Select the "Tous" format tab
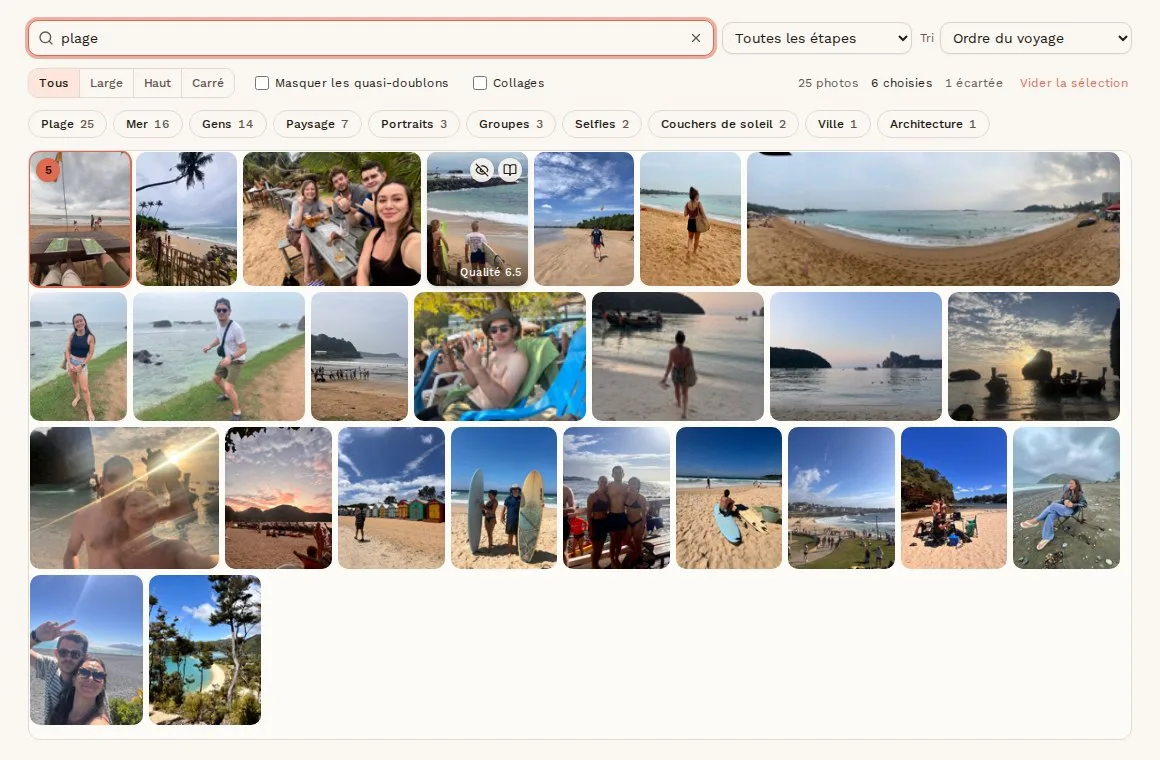 54,83
